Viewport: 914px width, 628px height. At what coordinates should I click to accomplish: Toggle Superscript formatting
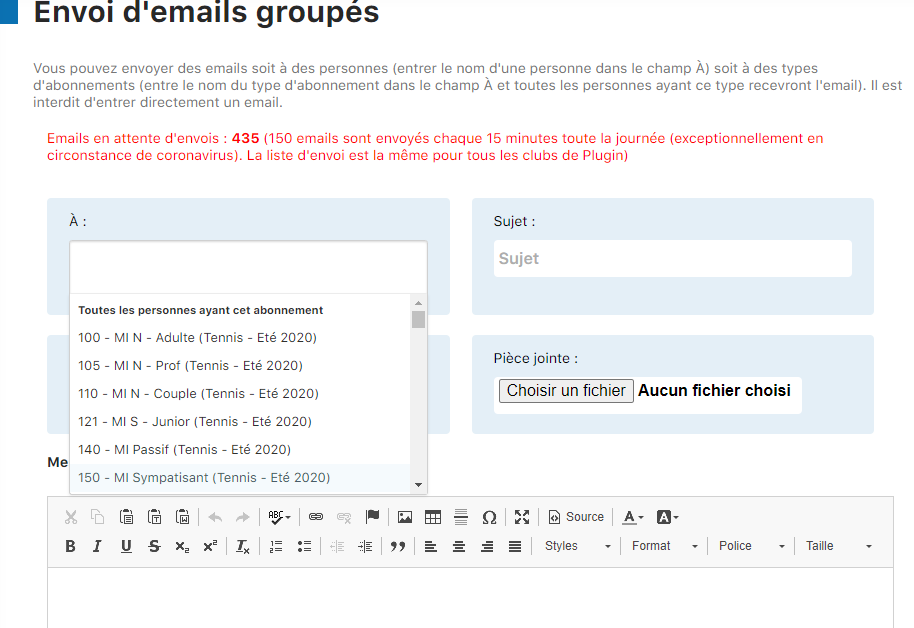point(210,546)
